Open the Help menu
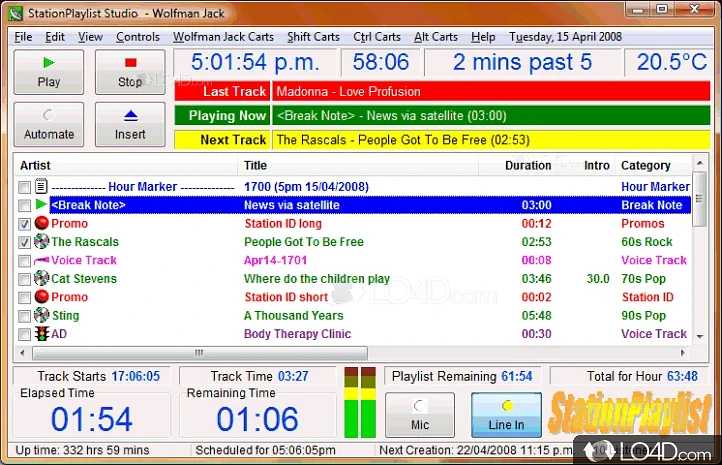Viewport: 722px width, 465px height. click(483, 37)
